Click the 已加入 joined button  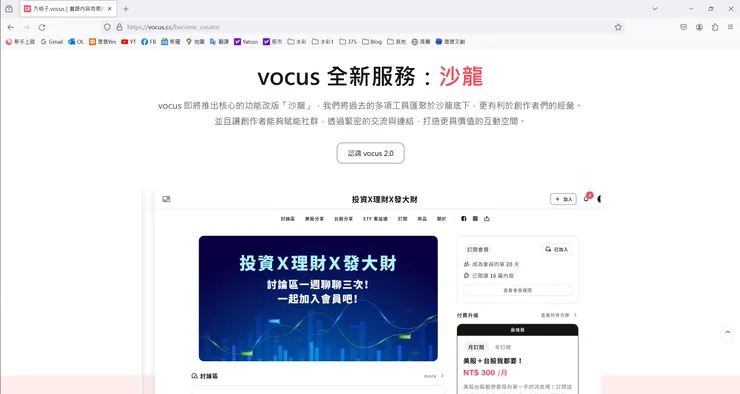557,249
